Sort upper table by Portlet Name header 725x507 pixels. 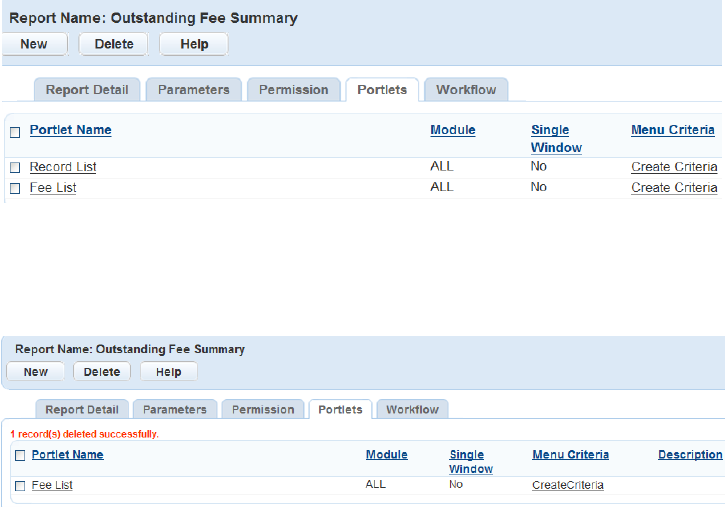[70, 130]
